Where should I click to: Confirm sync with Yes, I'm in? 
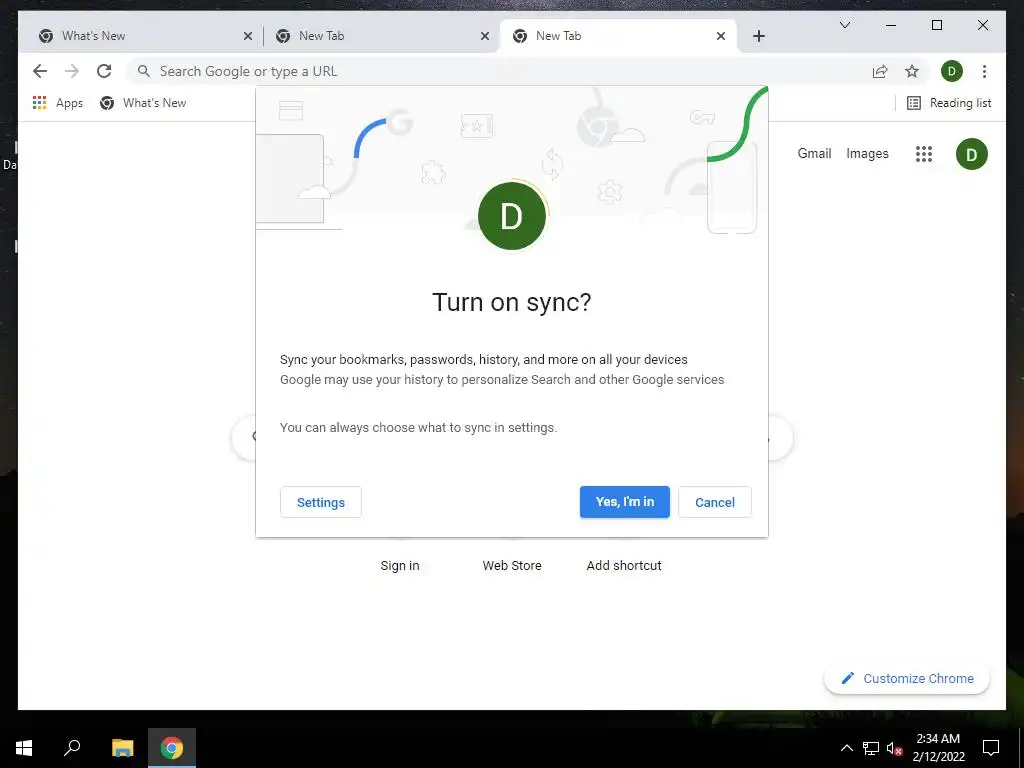click(x=625, y=502)
